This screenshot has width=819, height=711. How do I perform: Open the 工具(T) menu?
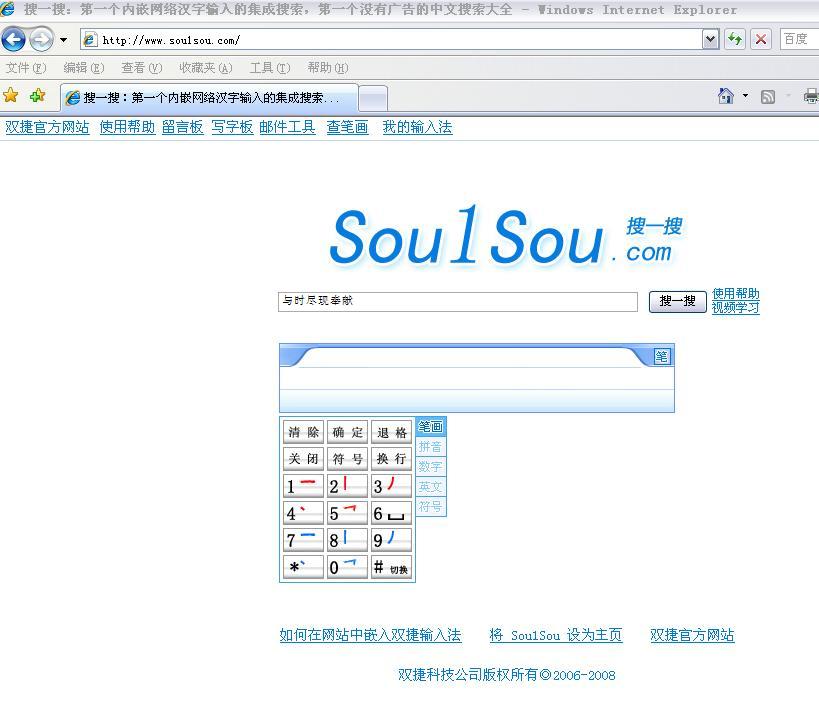tap(270, 68)
